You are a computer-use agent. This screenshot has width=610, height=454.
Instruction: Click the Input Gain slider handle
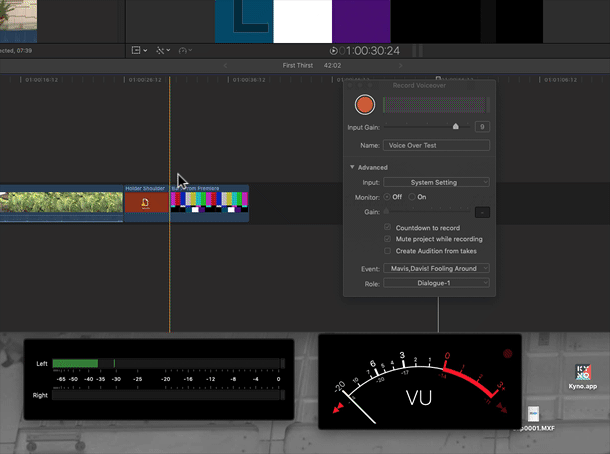point(456,127)
